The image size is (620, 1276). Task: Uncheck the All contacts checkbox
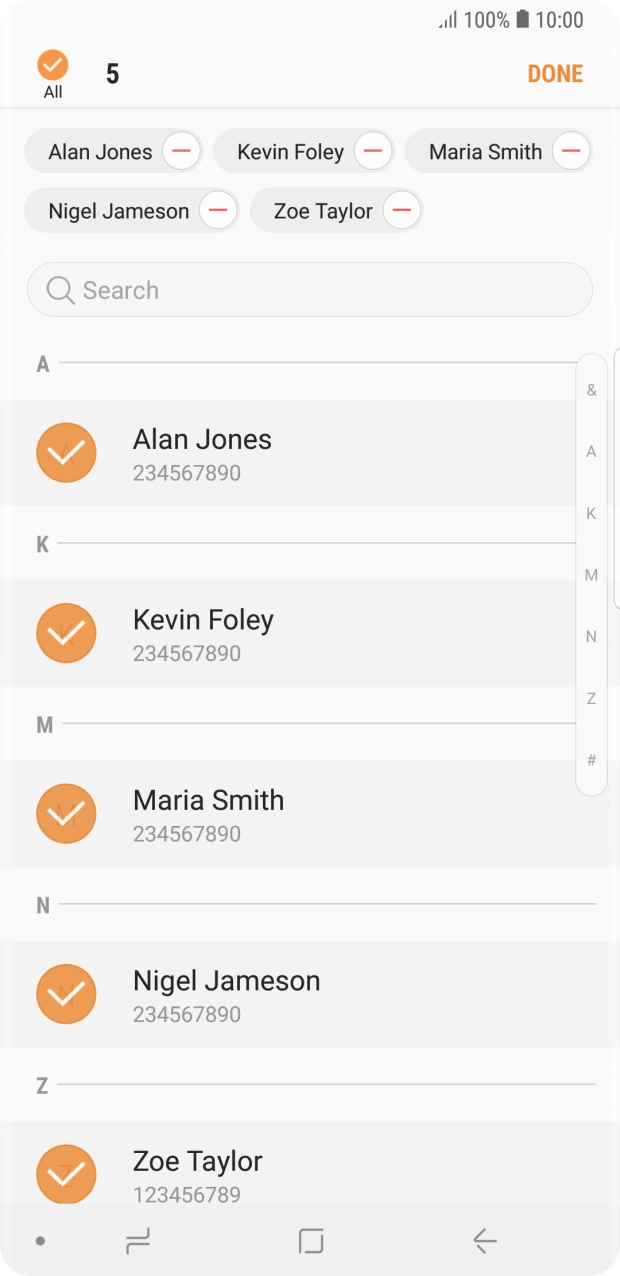click(53, 67)
